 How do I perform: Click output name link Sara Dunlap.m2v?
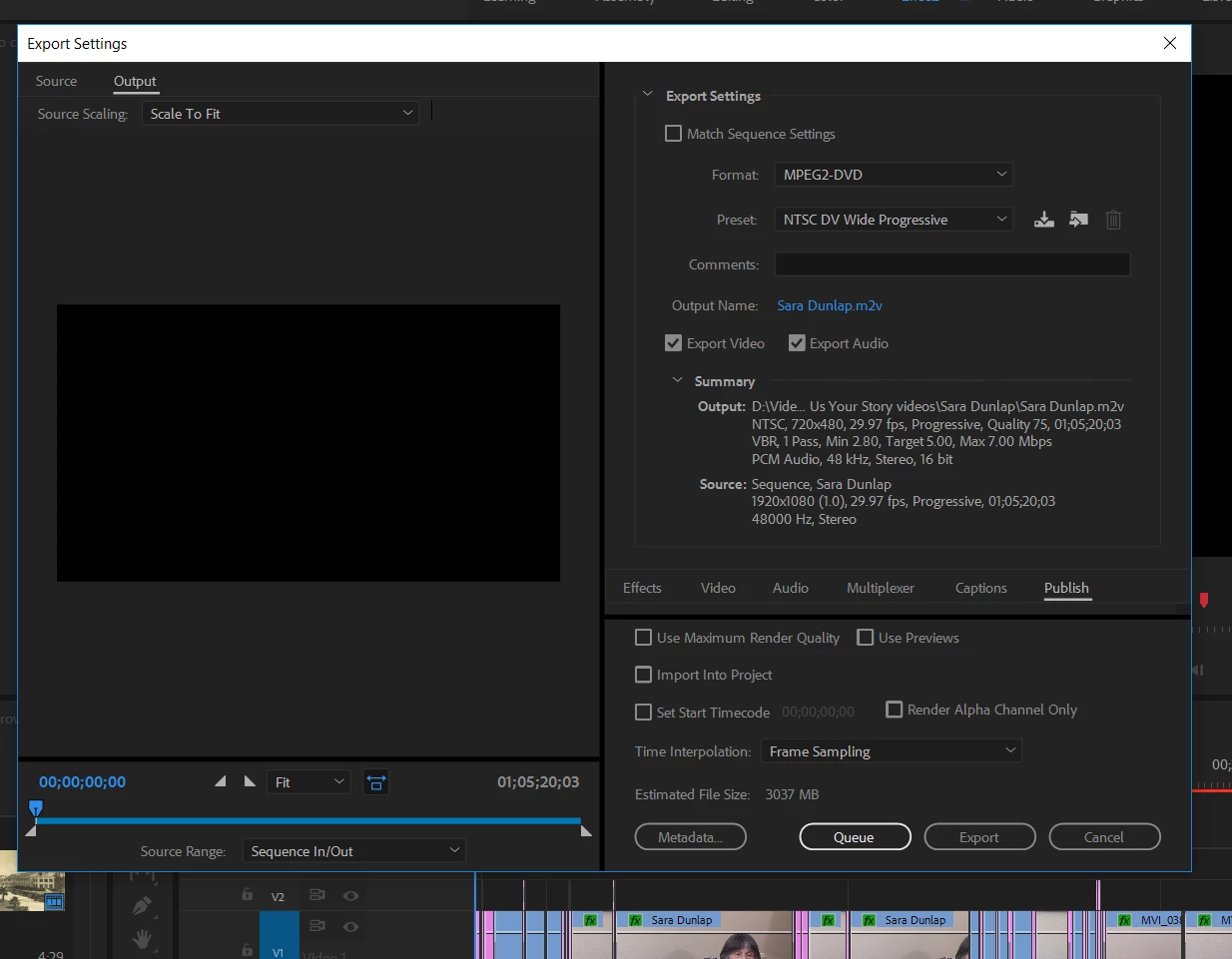(x=830, y=305)
